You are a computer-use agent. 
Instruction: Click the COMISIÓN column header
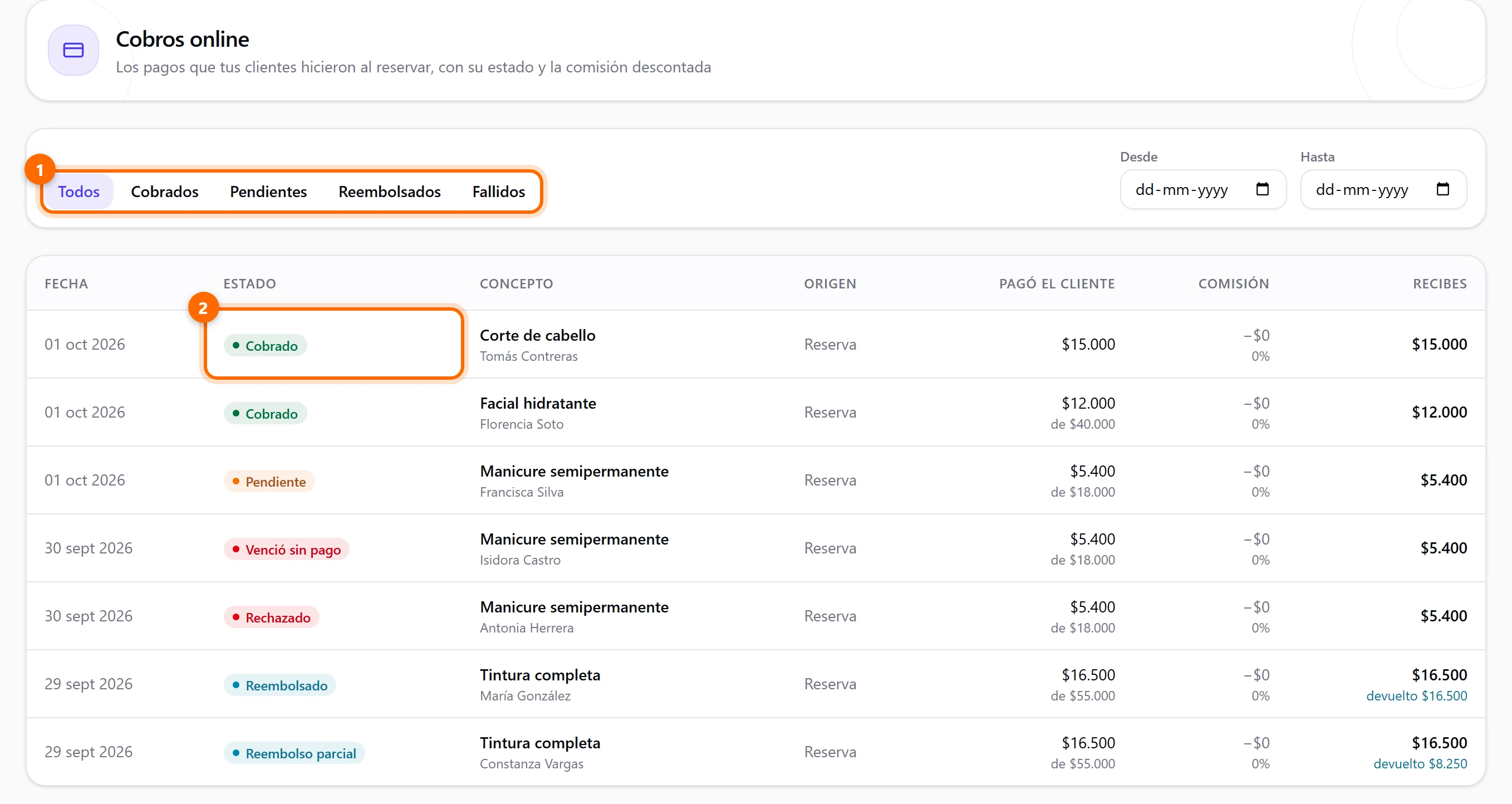[x=1233, y=283]
